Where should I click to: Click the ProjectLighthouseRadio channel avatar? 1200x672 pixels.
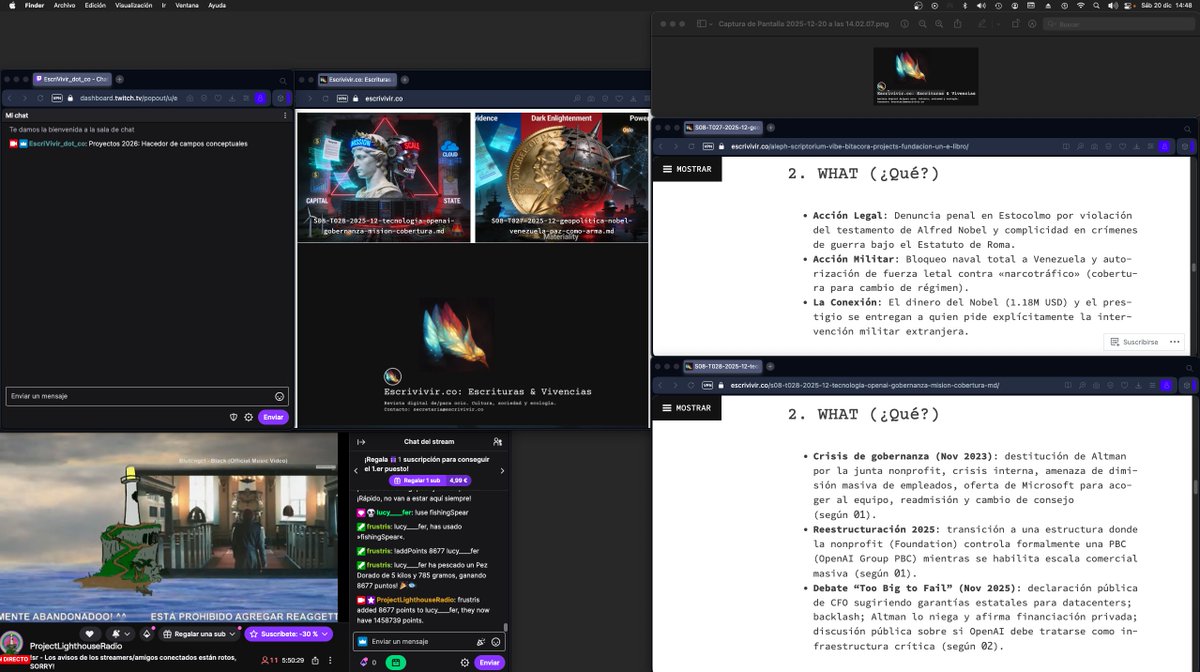[x=12, y=643]
